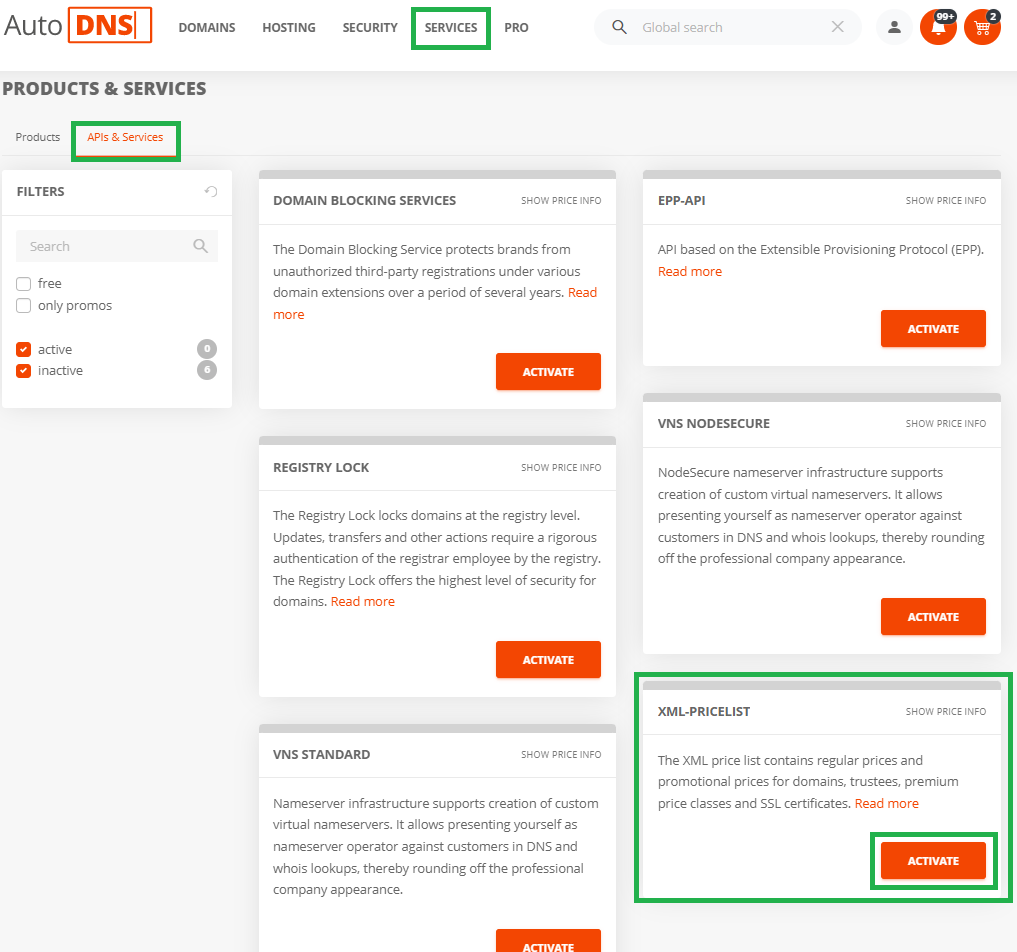The height and width of the screenshot is (952, 1017).
Task: Open the DOMAINS menu
Action: click(207, 28)
